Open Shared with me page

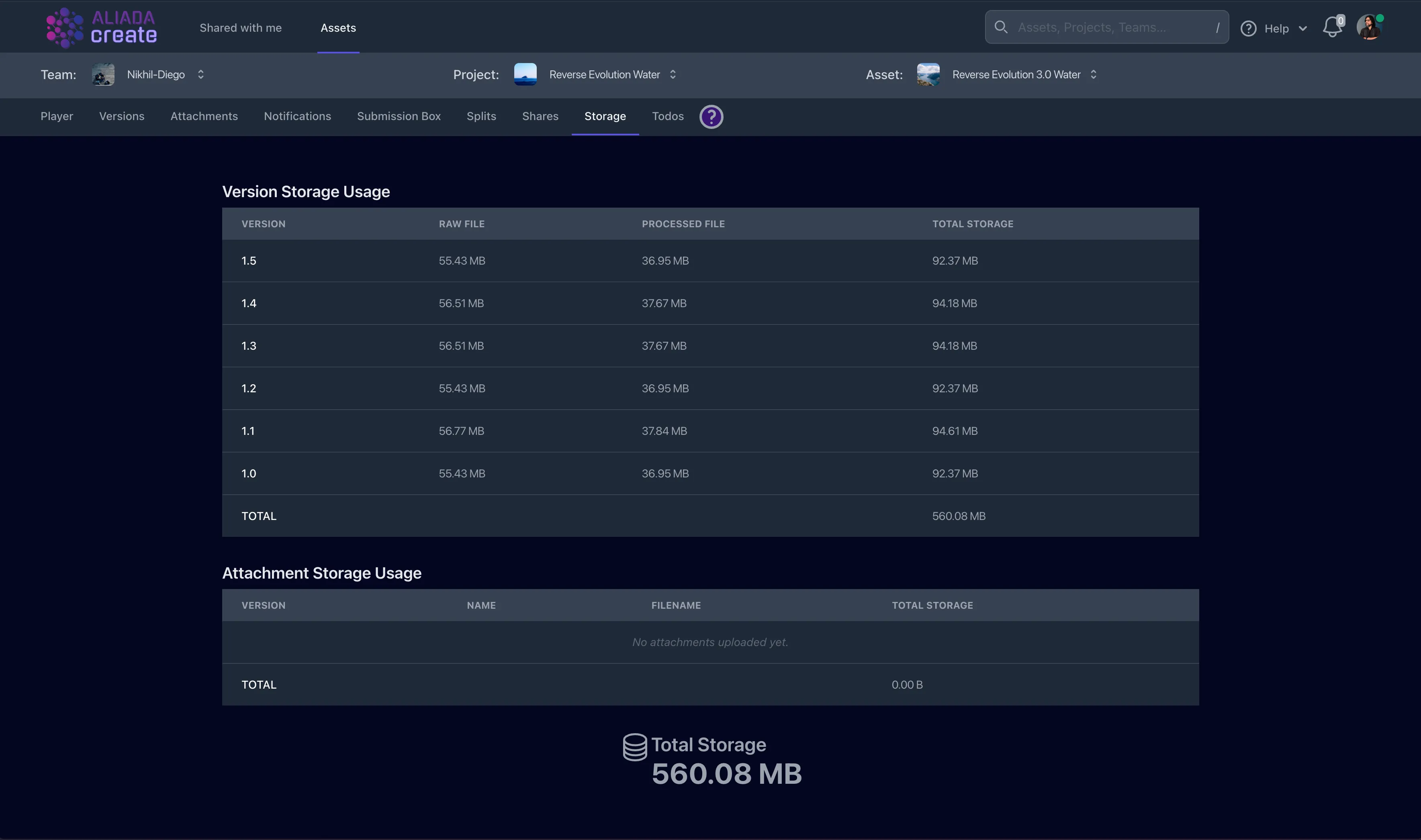click(240, 28)
